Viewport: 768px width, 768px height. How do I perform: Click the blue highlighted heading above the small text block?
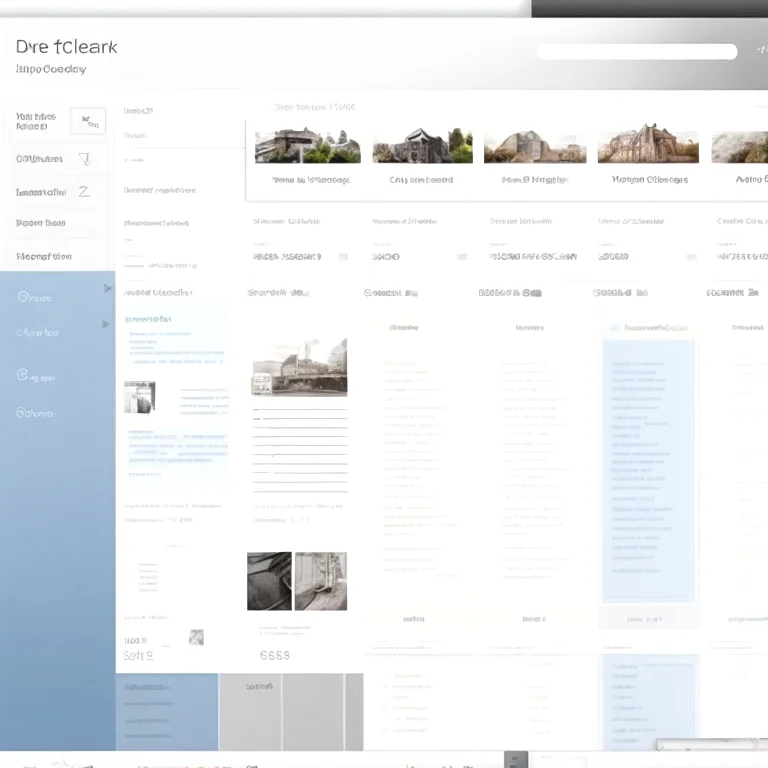pos(148,319)
